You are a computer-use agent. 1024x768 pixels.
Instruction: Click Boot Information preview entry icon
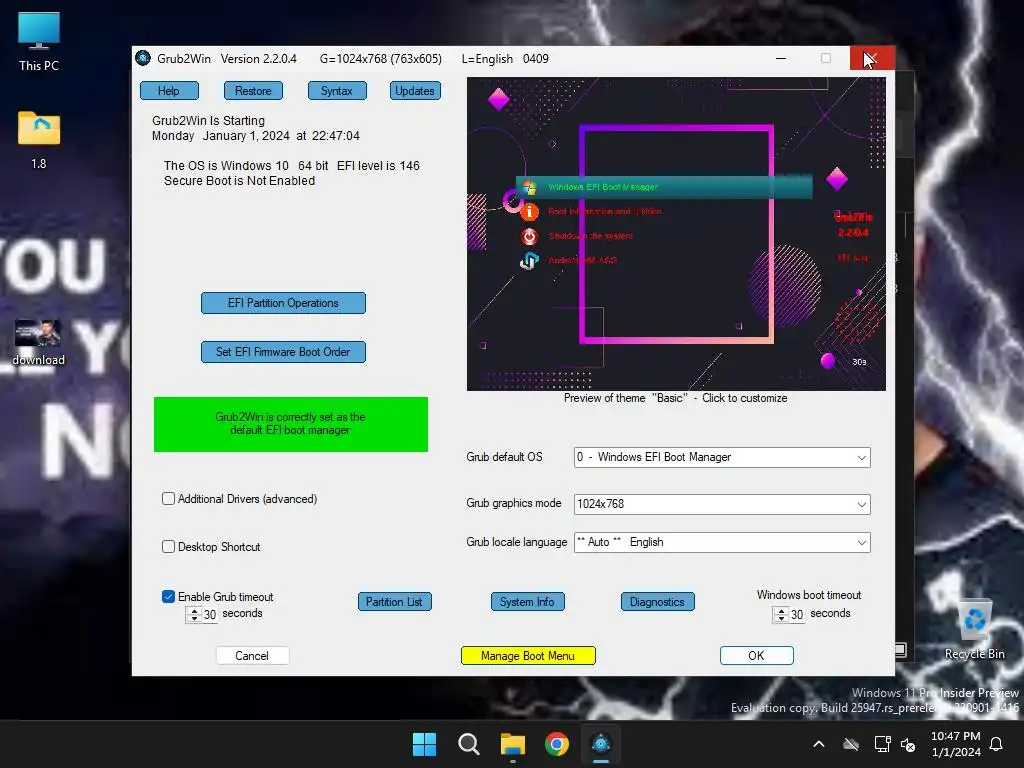529,212
